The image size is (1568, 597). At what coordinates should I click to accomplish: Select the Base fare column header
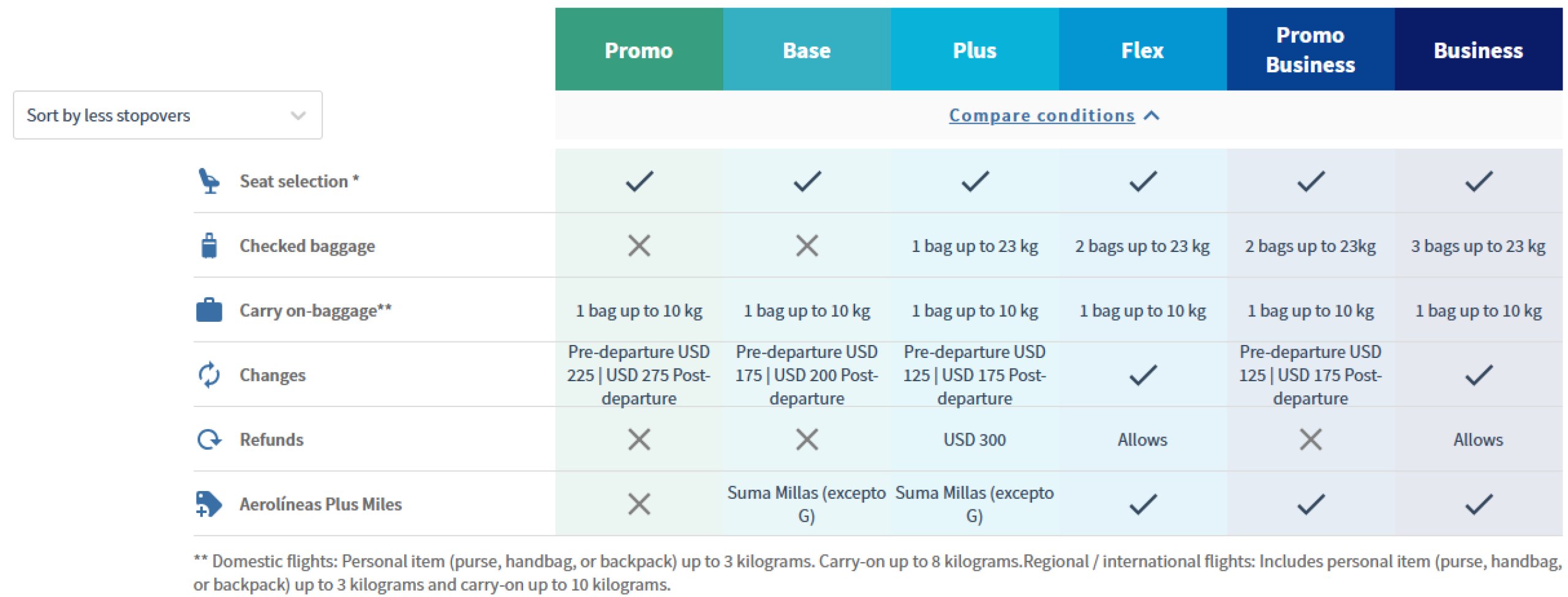coord(807,50)
